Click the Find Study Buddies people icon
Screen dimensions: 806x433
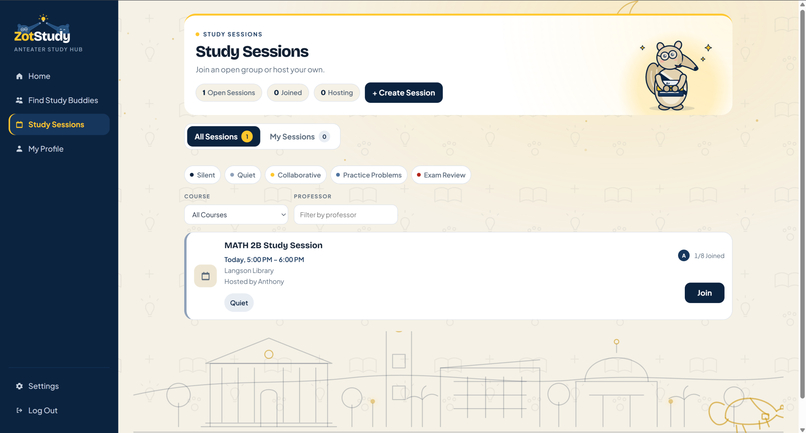tap(19, 100)
